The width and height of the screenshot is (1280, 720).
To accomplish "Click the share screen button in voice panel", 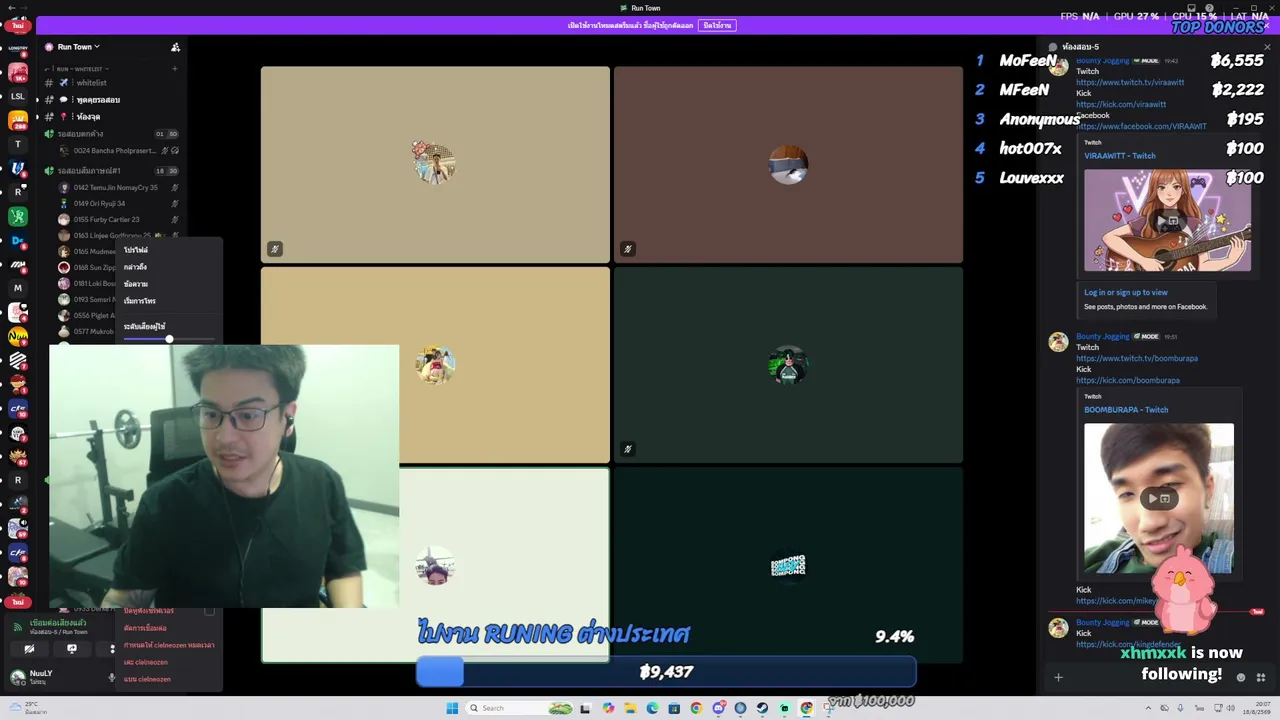I will point(71,649).
